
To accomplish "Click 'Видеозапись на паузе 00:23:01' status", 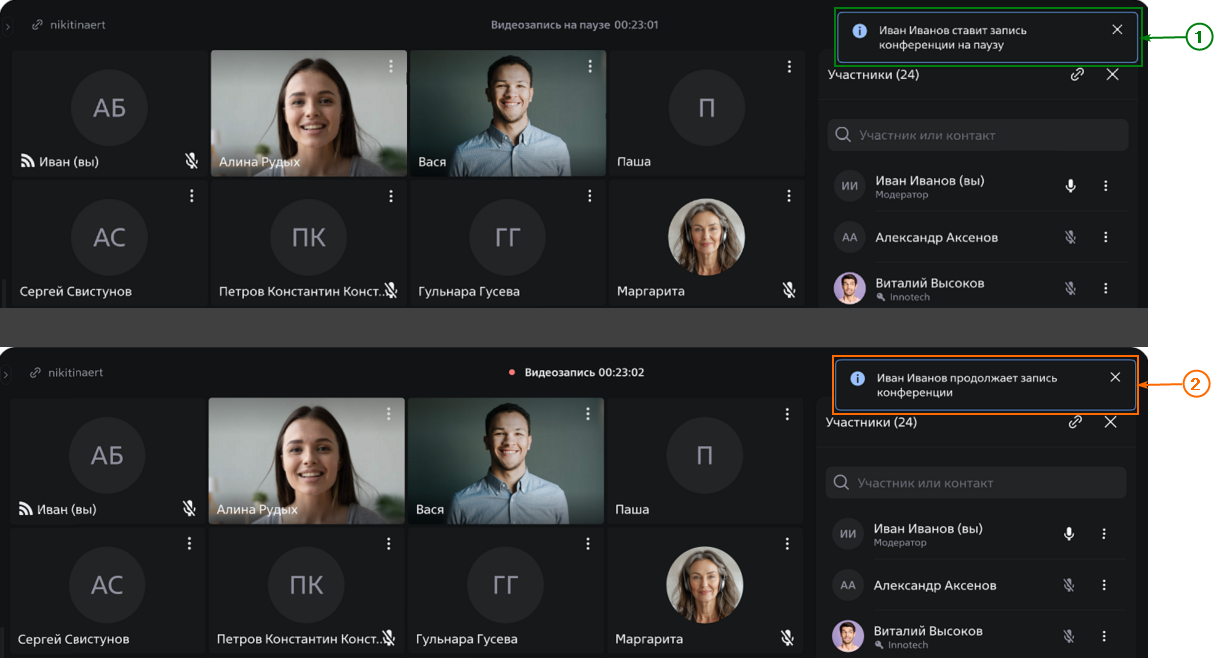I will (x=574, y=25).
